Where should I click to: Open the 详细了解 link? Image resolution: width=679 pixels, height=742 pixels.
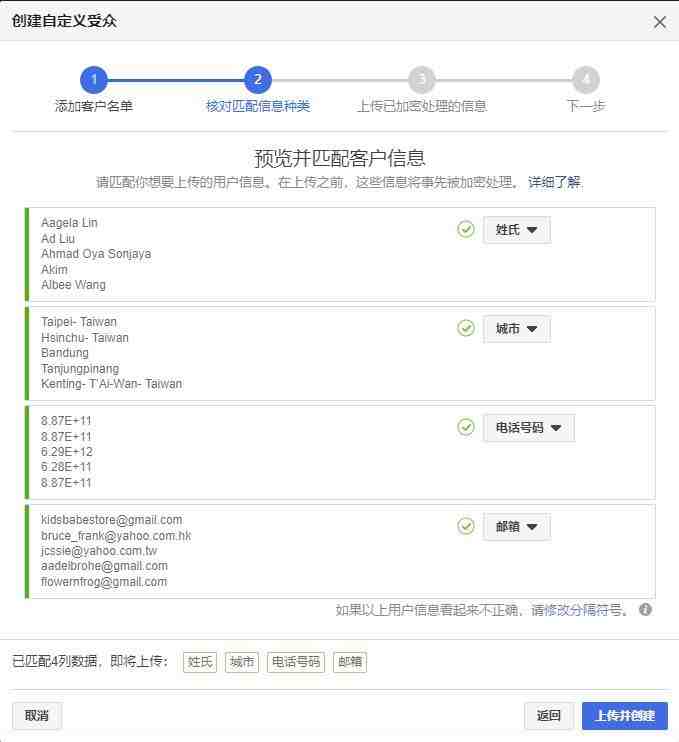point(554,182)
